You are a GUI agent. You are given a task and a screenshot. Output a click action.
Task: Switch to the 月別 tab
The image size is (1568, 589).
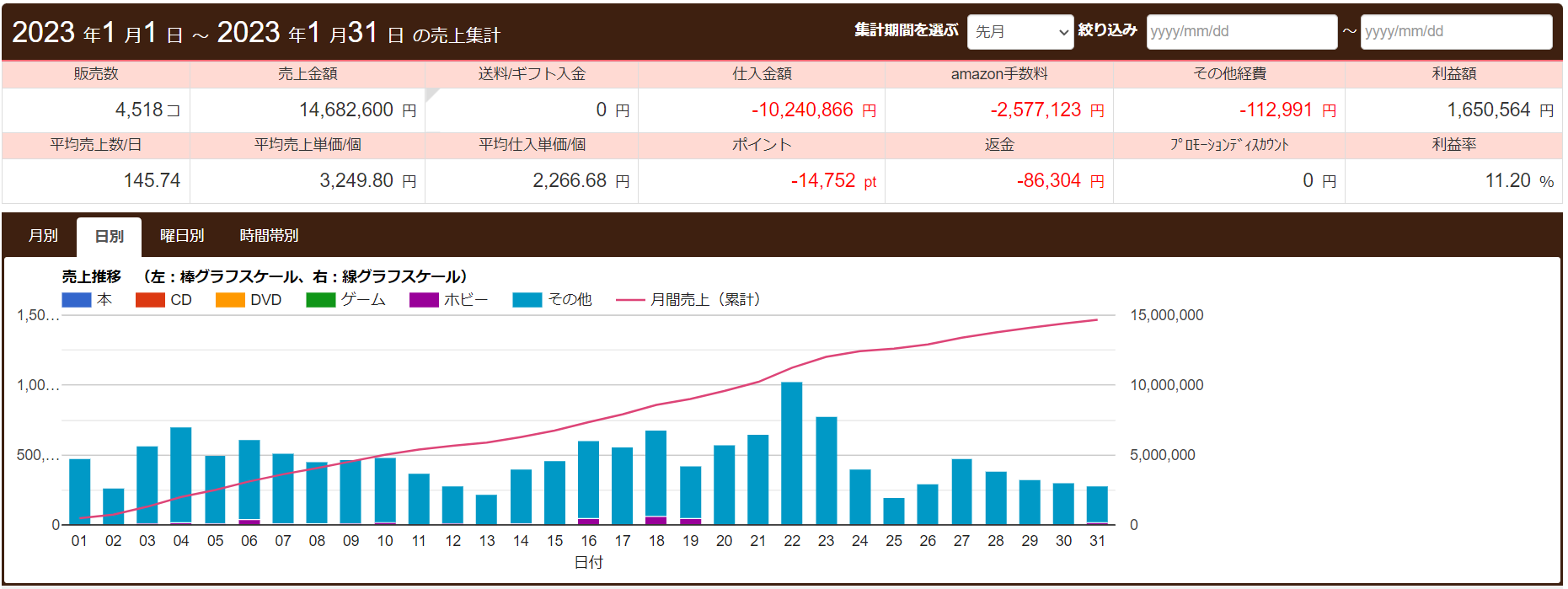43,236
